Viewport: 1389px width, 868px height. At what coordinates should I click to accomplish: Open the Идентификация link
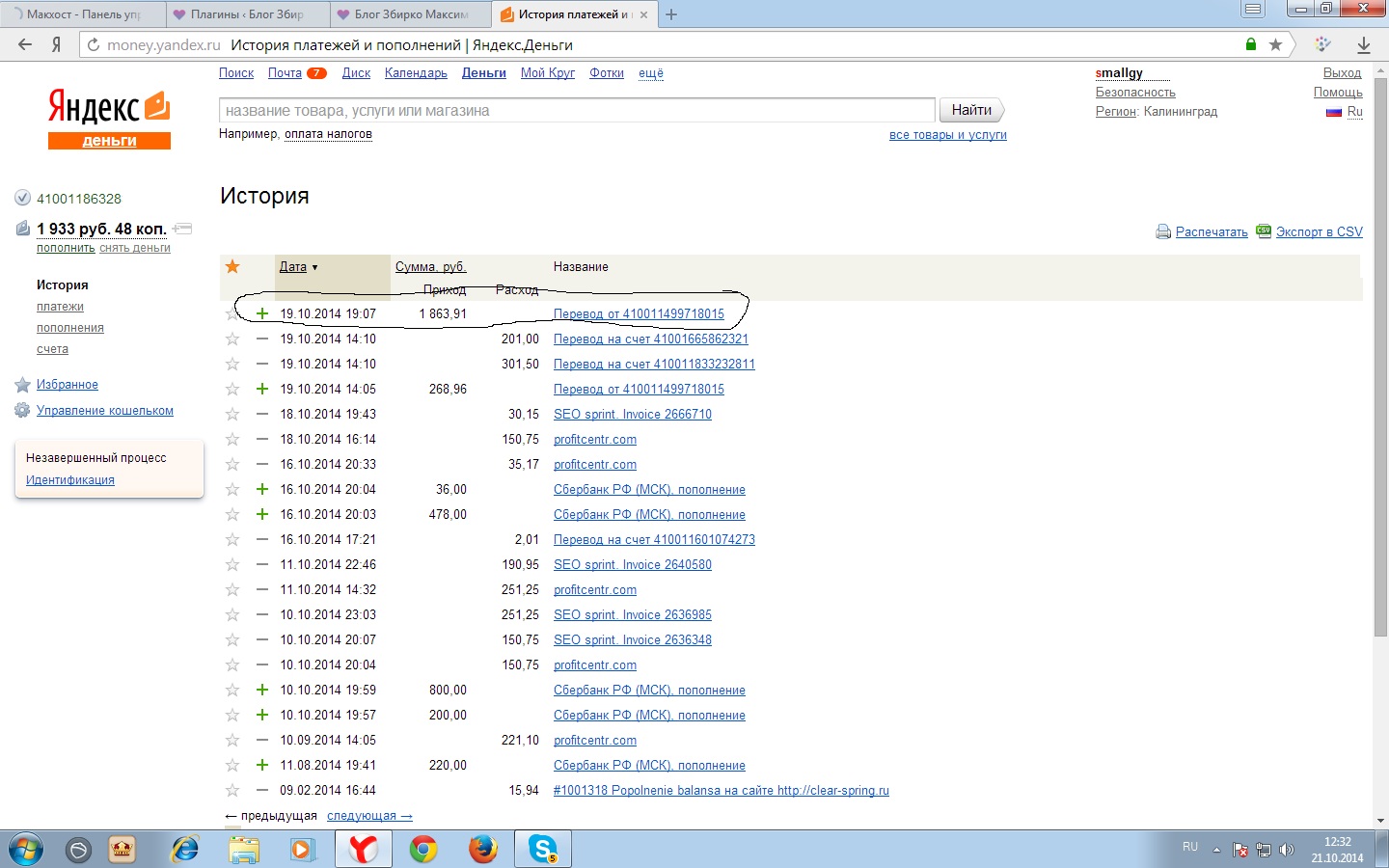[x=70, y=480]
